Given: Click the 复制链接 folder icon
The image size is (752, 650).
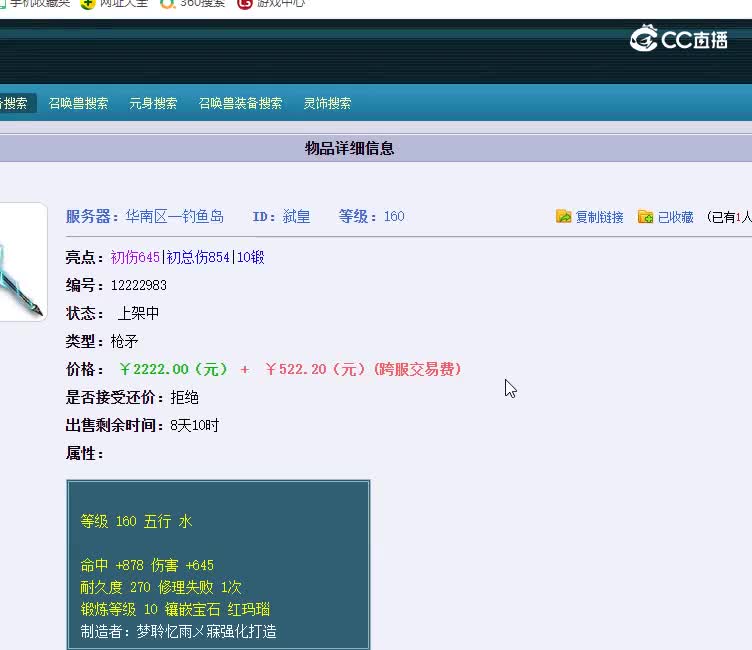Looking at the screenshot, I should 564,216.
